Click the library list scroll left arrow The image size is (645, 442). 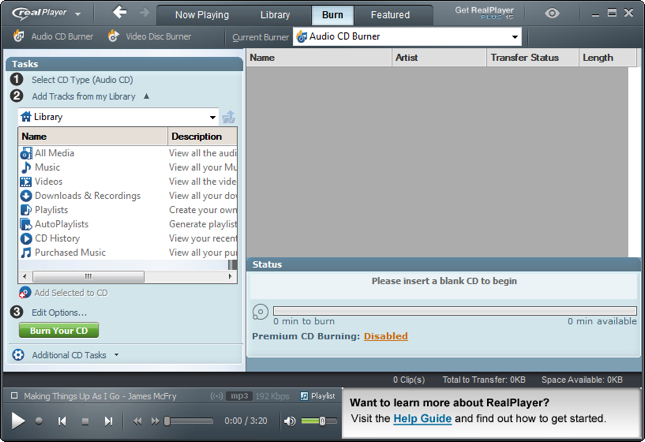[x=25, y=276]
